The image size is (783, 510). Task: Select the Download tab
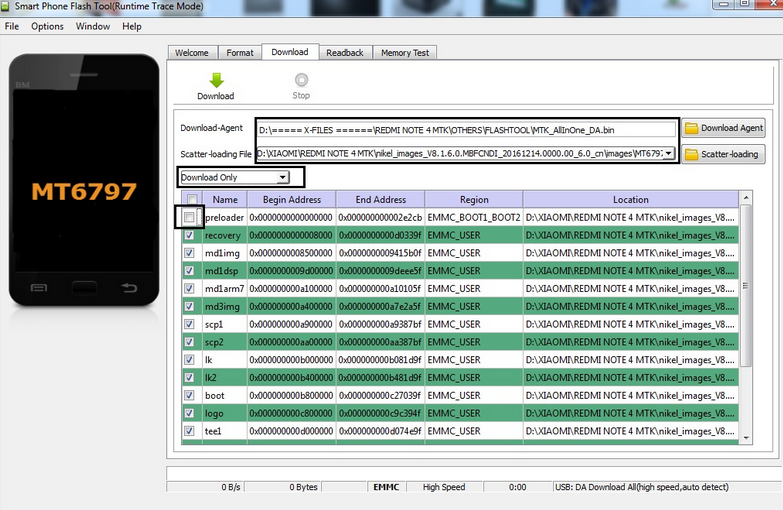click(290, 52)
